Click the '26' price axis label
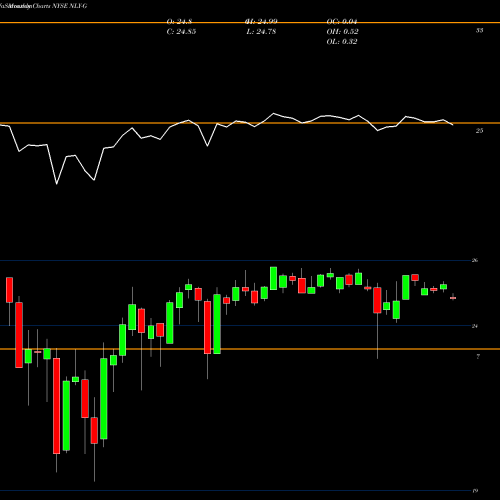 tap(475, 260)
